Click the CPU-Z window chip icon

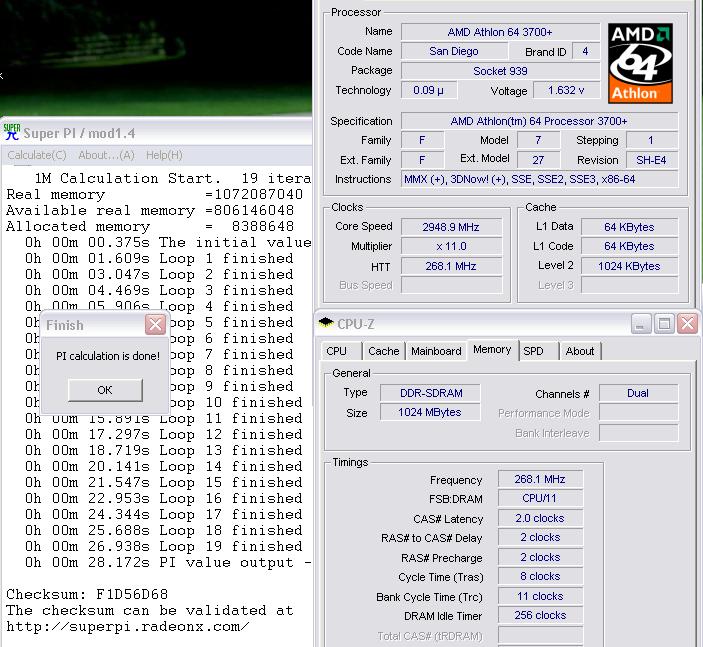(326, 323)
